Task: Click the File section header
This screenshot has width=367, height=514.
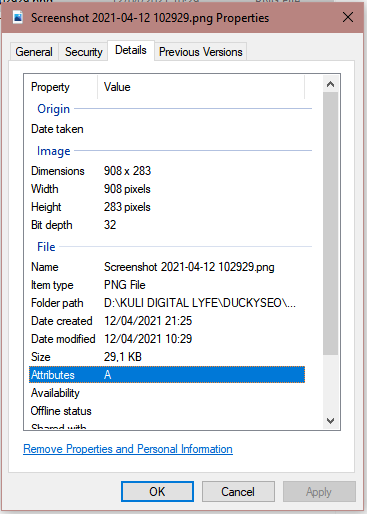Action: click(x=46, y=247)
